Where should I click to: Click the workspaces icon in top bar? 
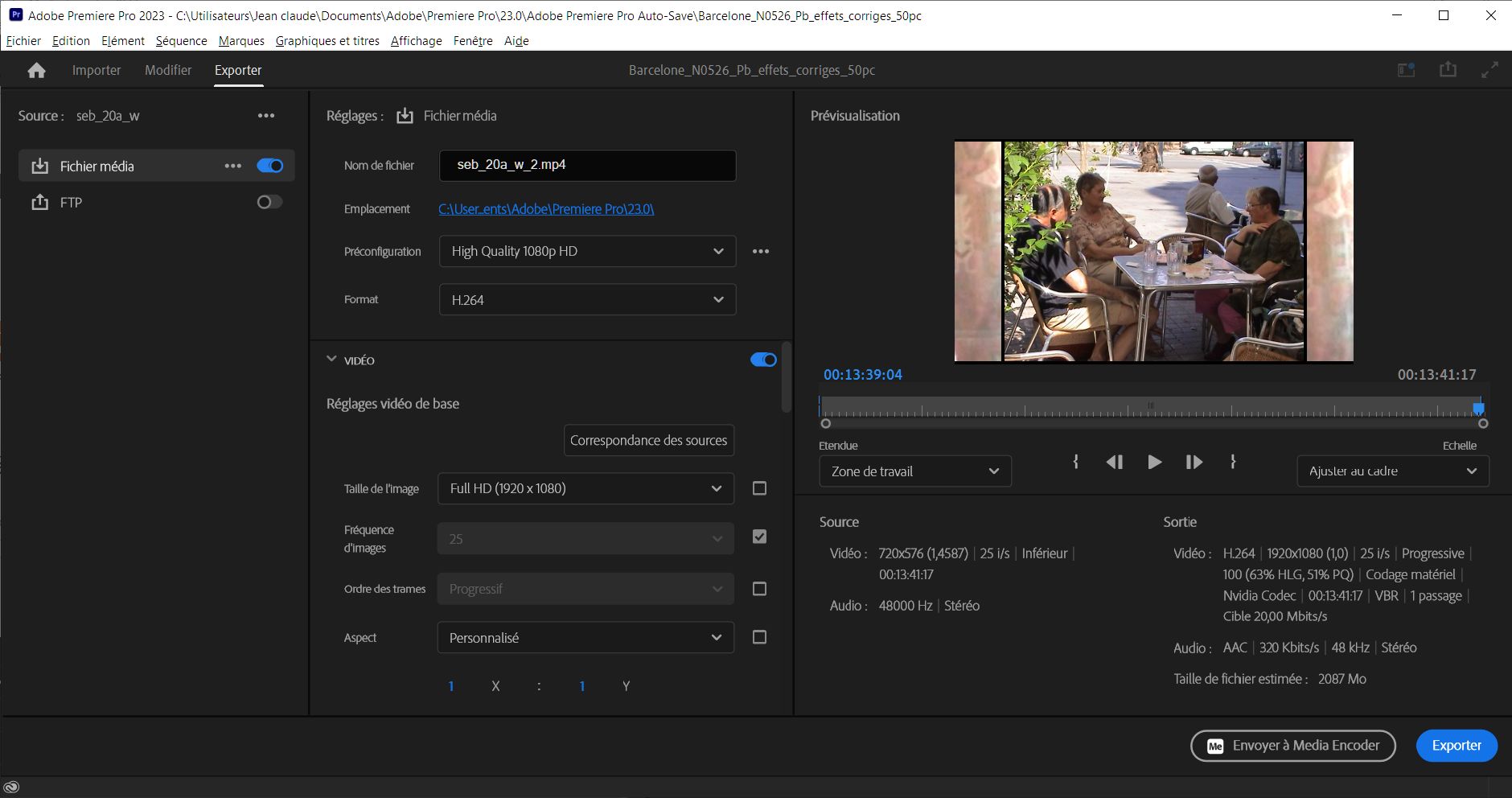1406,70
